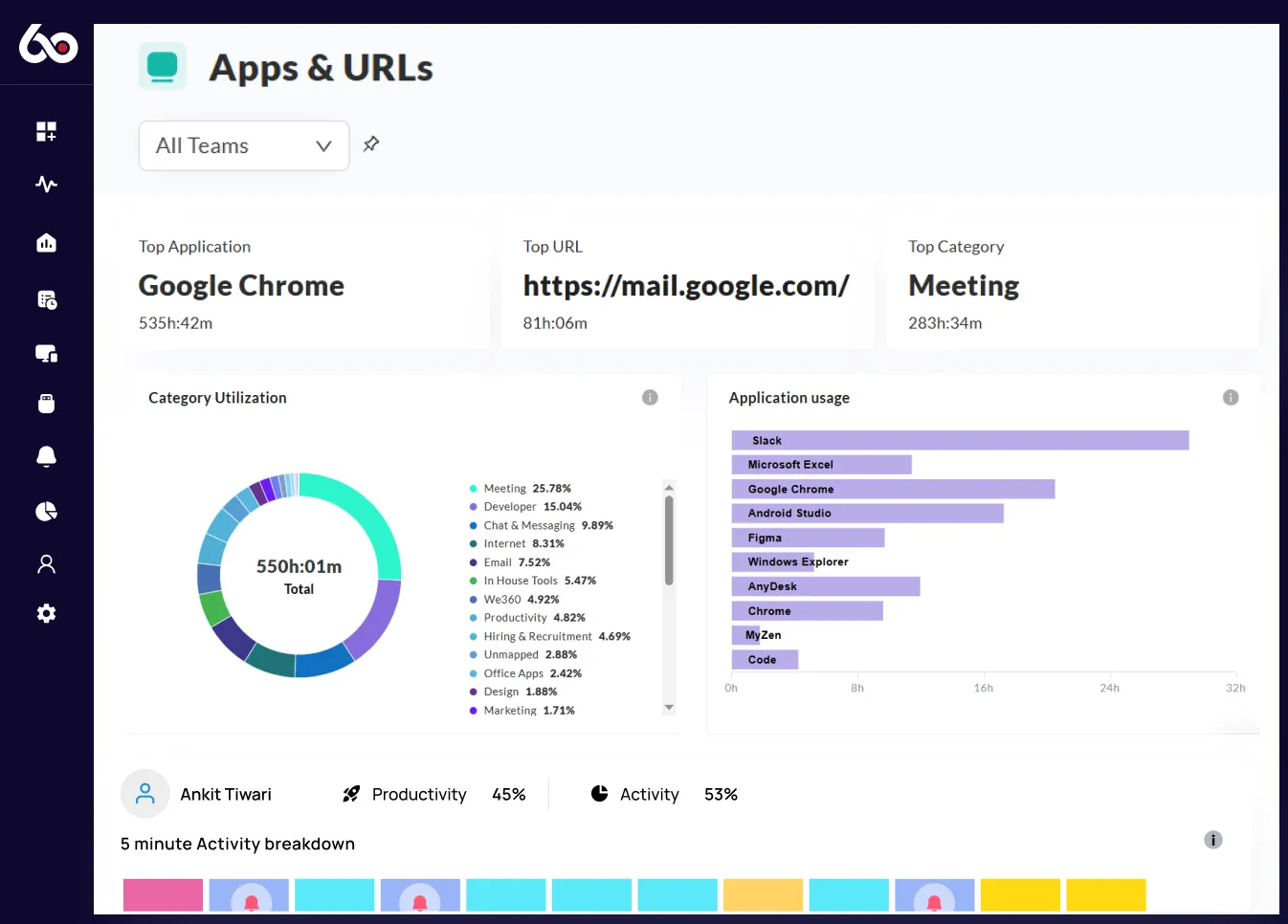Click the We360 4.92% legend entry
1288x924 pixels.
[x=515, y=600]
